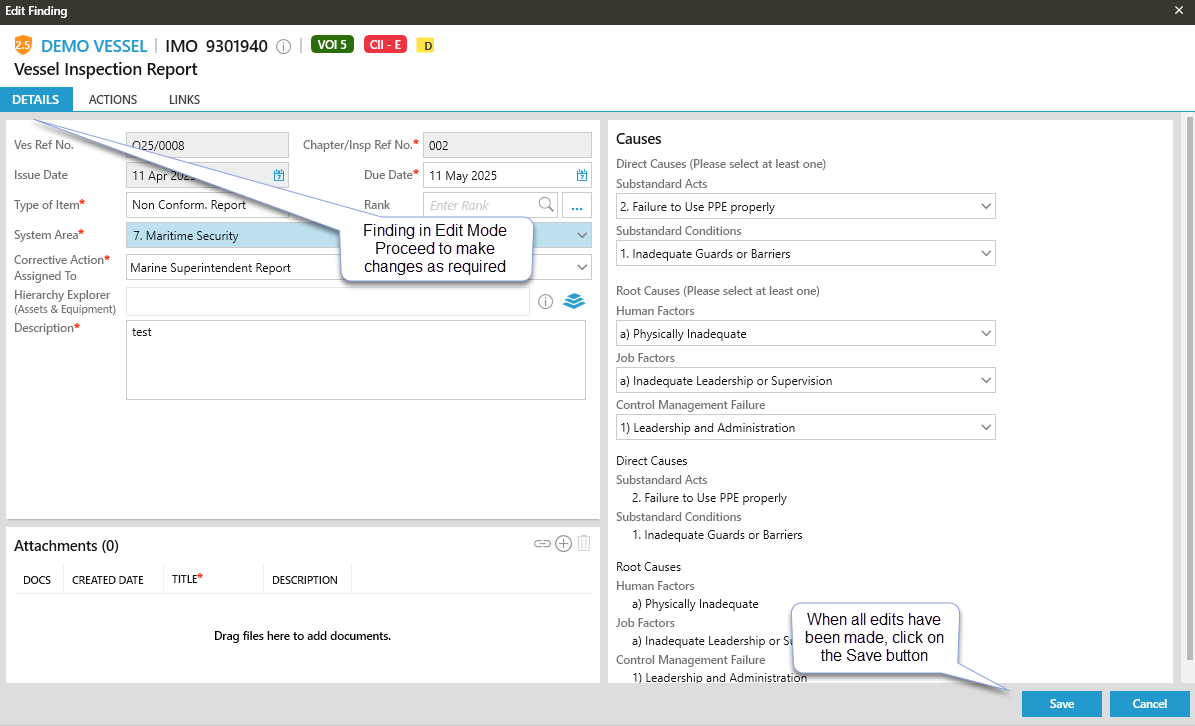This screenshot has height=726, width=1195.
Task: Click the Drag files here drop area
Action: click(x=303, y=635)
